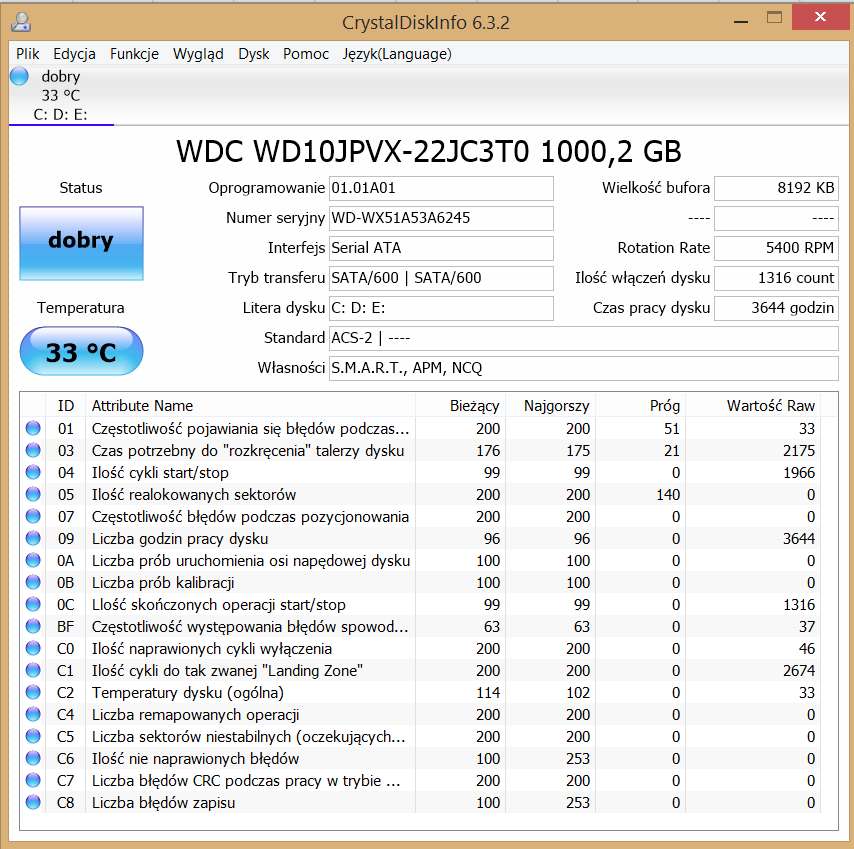Click the status orb for attribute 03
The width and height of the screenshot is (854, 849).
(33, 450)
